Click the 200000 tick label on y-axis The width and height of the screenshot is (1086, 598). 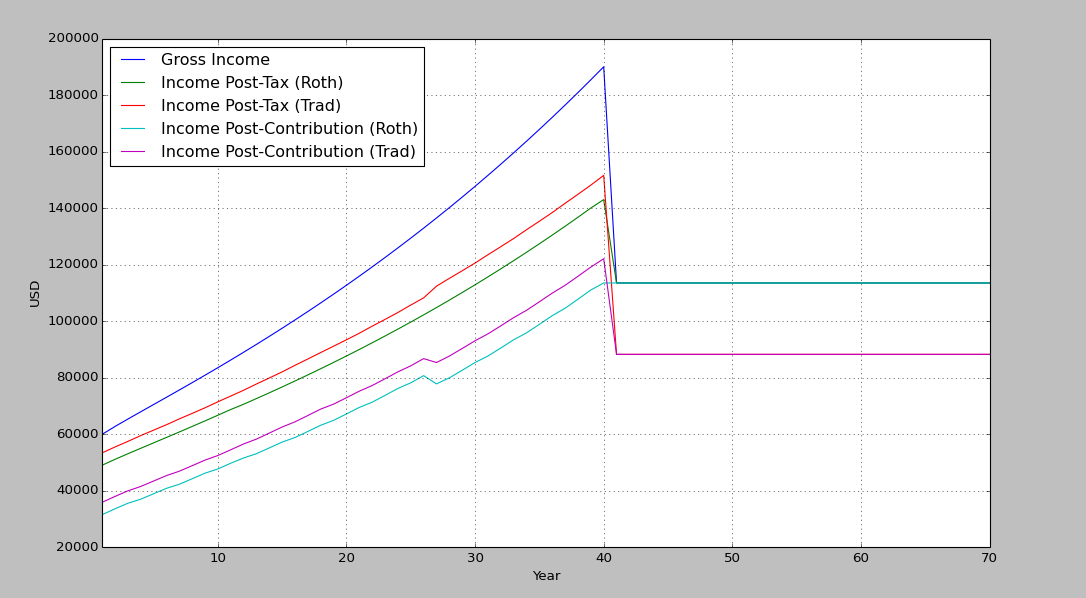pos(73,39)
